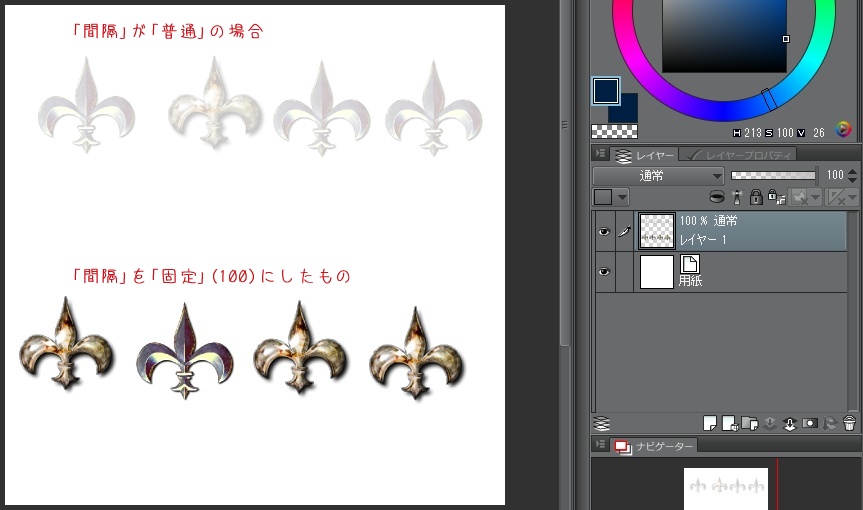
Task: Toggle lock transparent pixels icon
Action: coord(776,196)
